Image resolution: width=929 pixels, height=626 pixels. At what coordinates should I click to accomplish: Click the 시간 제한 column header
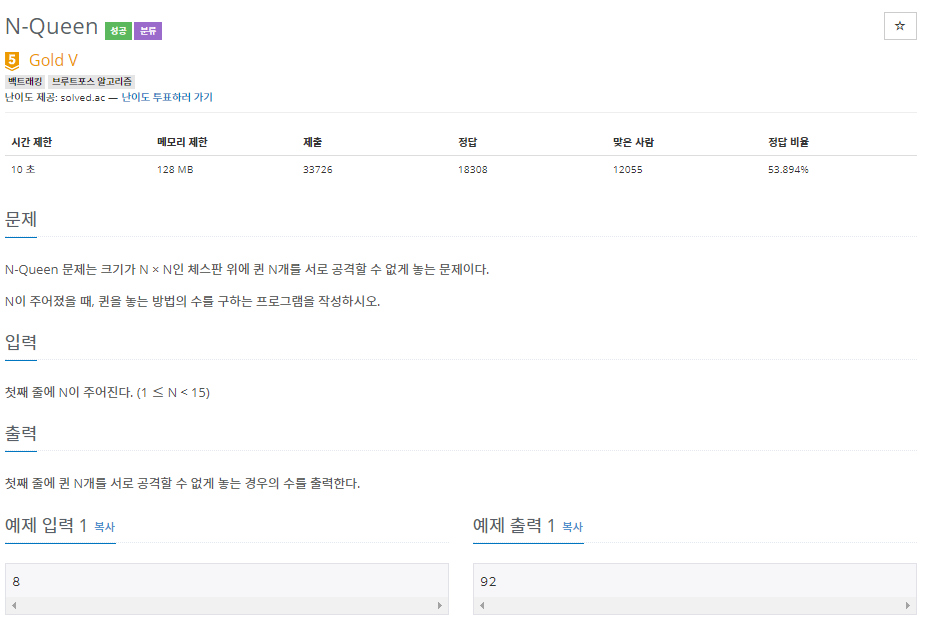pos(32,142)
